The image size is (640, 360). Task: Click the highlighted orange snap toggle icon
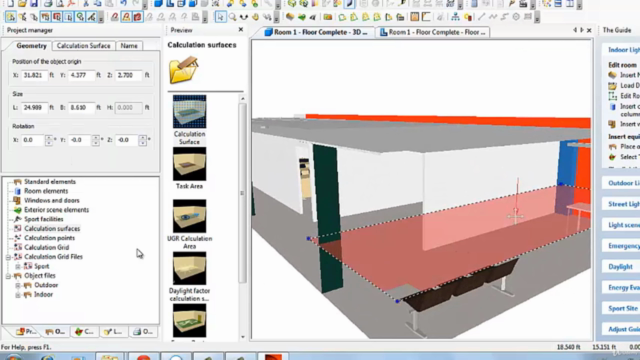126,17
